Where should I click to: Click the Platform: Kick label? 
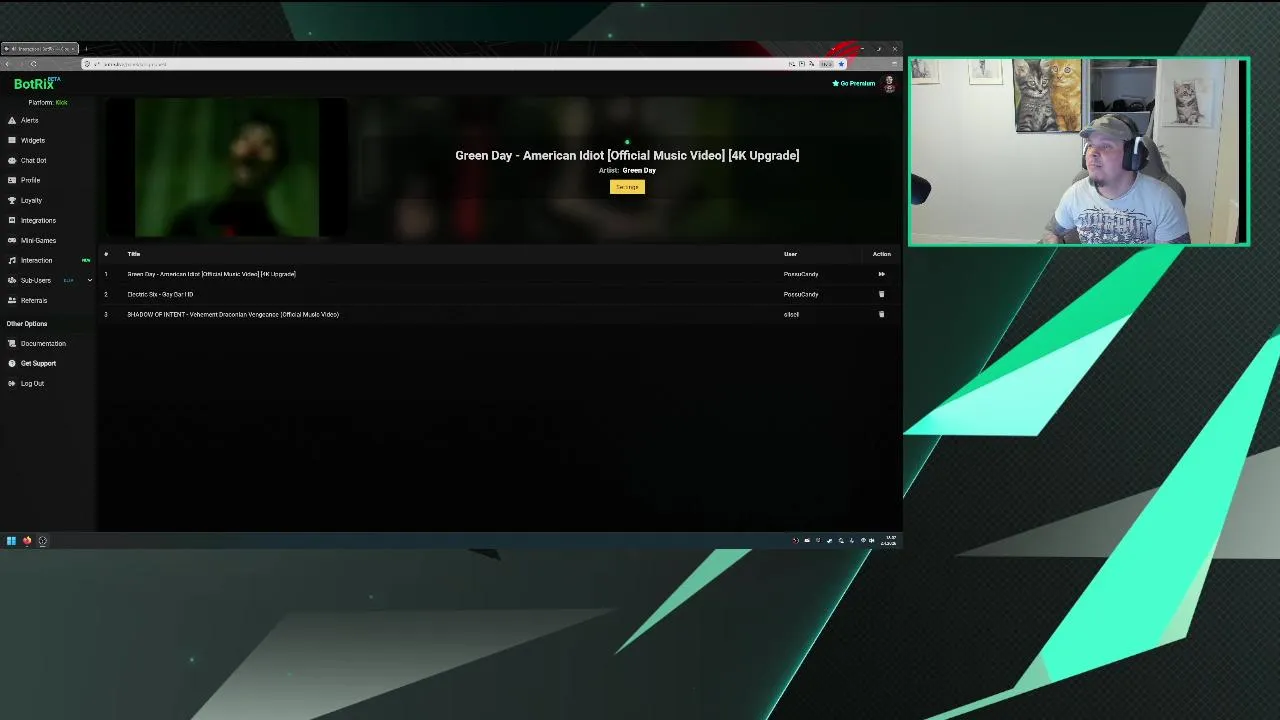pyautogui.click(x=48, y=102)
